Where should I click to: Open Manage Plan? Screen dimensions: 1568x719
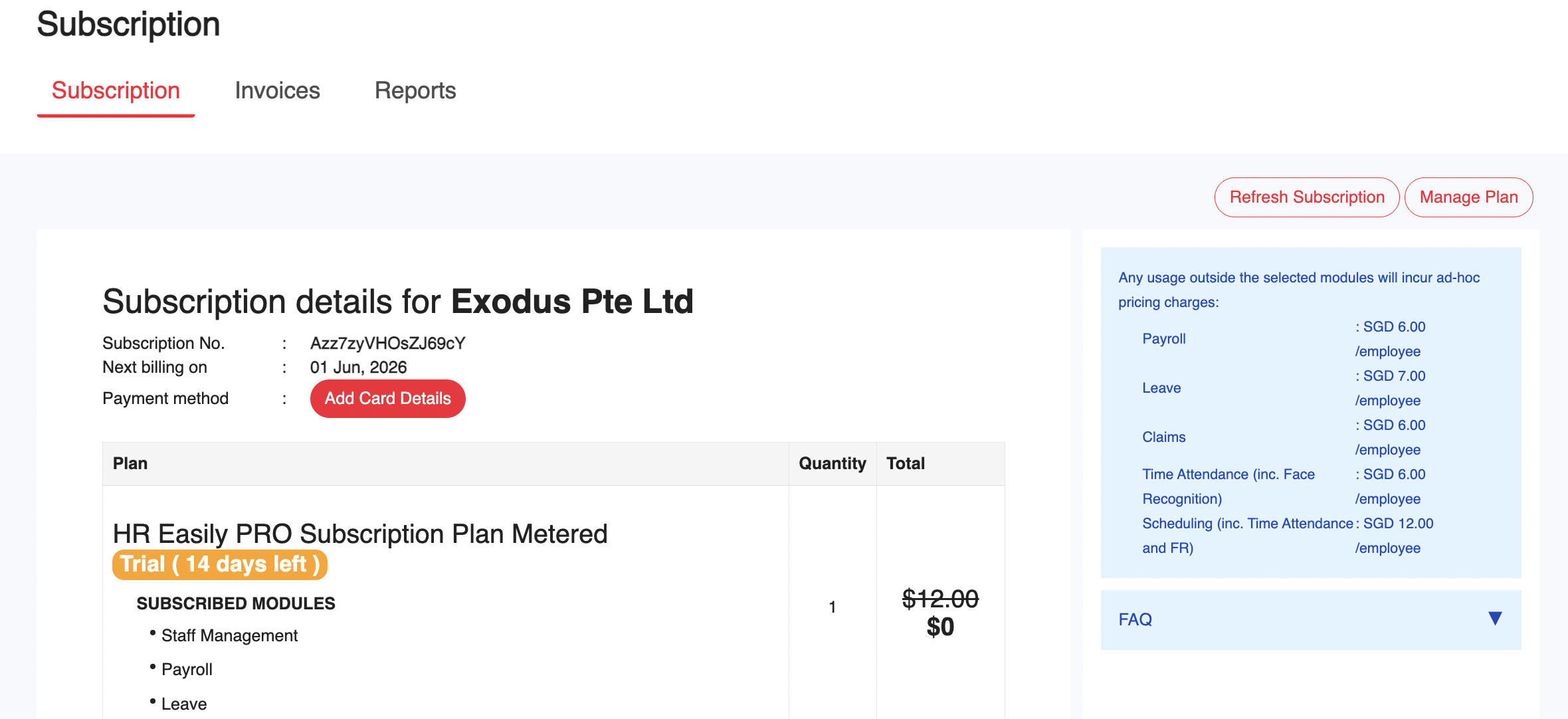click(x=1468, y=197)
